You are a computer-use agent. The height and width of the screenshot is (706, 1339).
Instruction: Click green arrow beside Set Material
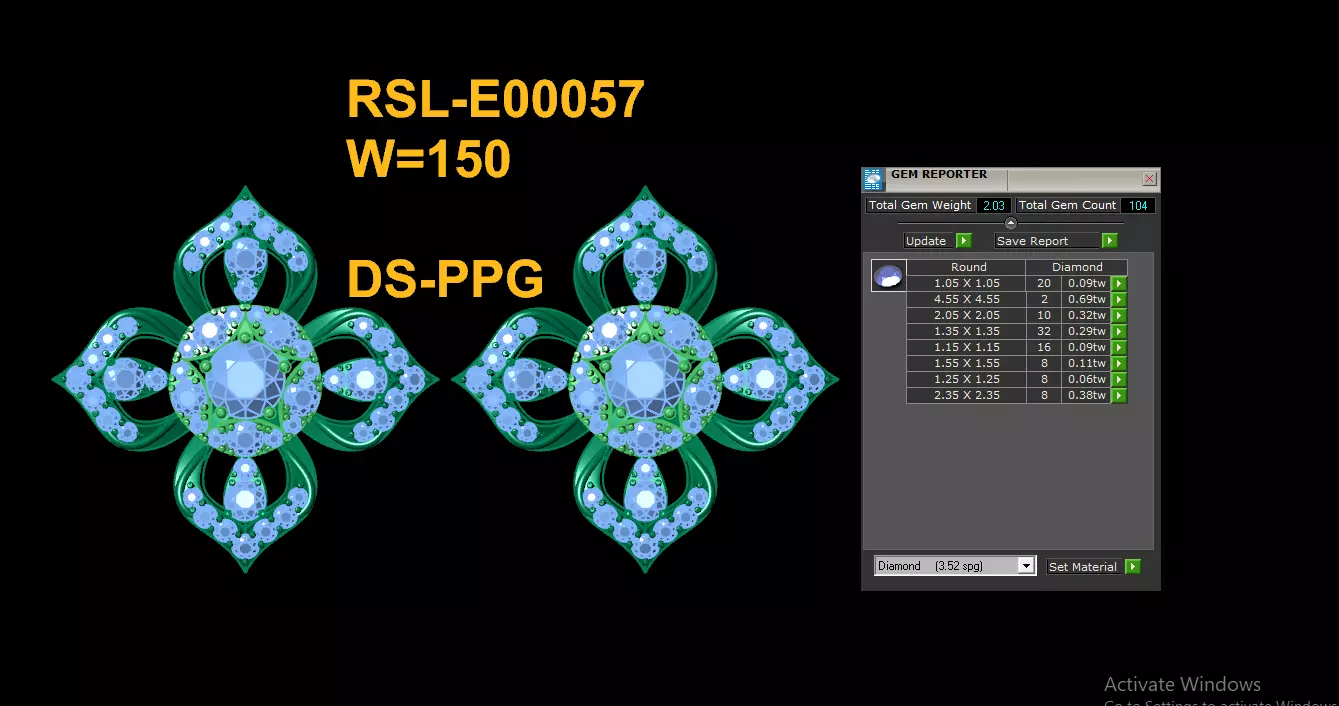click(x=1132, y=567)
